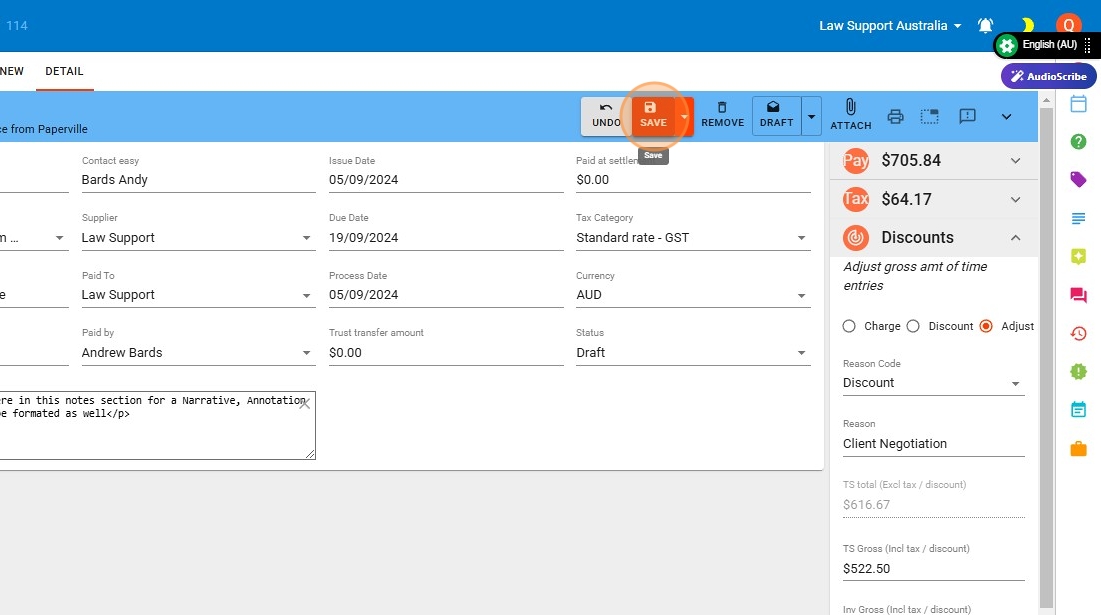Screen dimensions: 1101x615
Task: Switch to the DETAIL tab
Action: pyautogui.click(x=64, y=72)
